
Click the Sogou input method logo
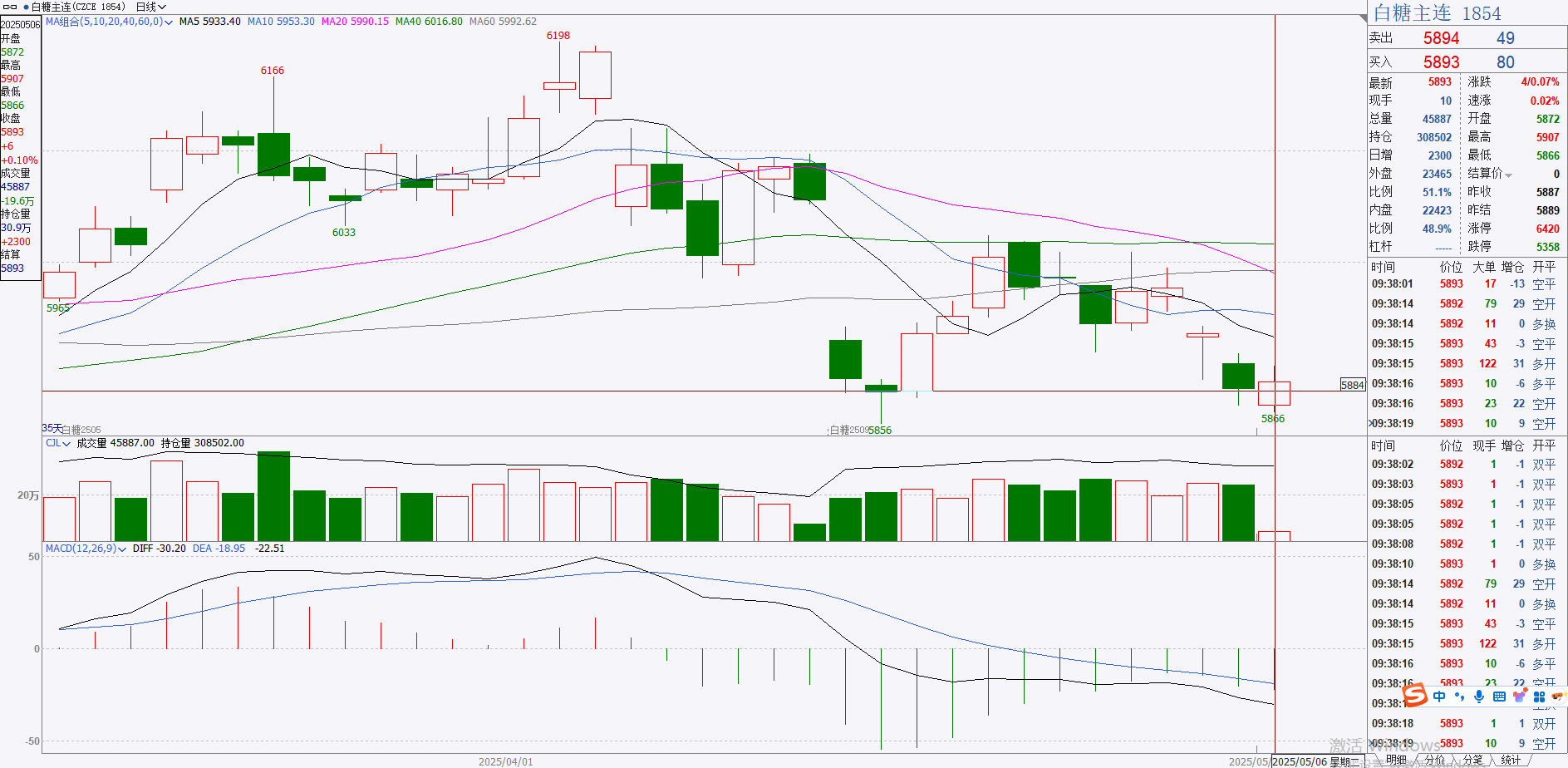pyautogui.click(x=1414, y=695)
